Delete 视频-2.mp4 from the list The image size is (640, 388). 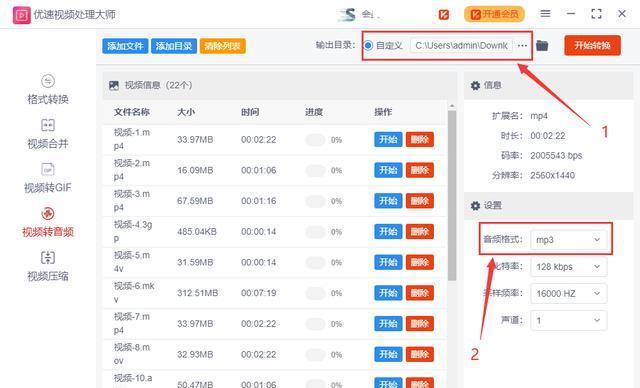coord(420,170)
